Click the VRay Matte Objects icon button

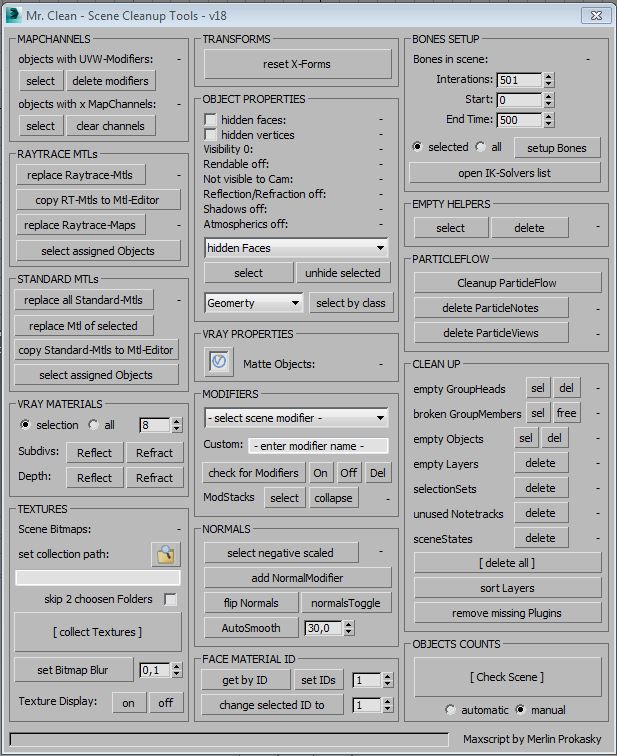(x=219, y=363)
